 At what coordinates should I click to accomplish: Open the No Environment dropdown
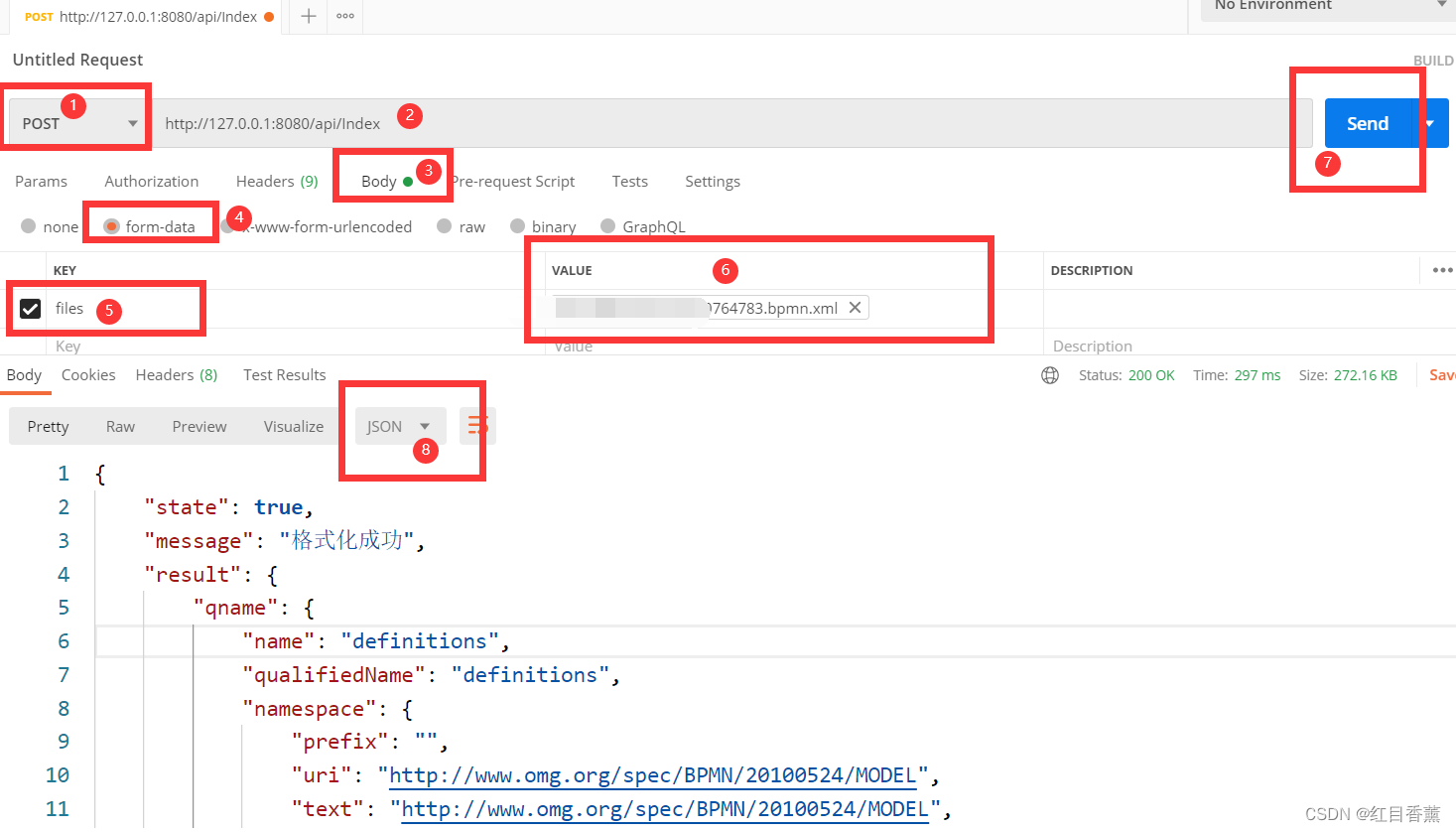tap(1327, 7)
